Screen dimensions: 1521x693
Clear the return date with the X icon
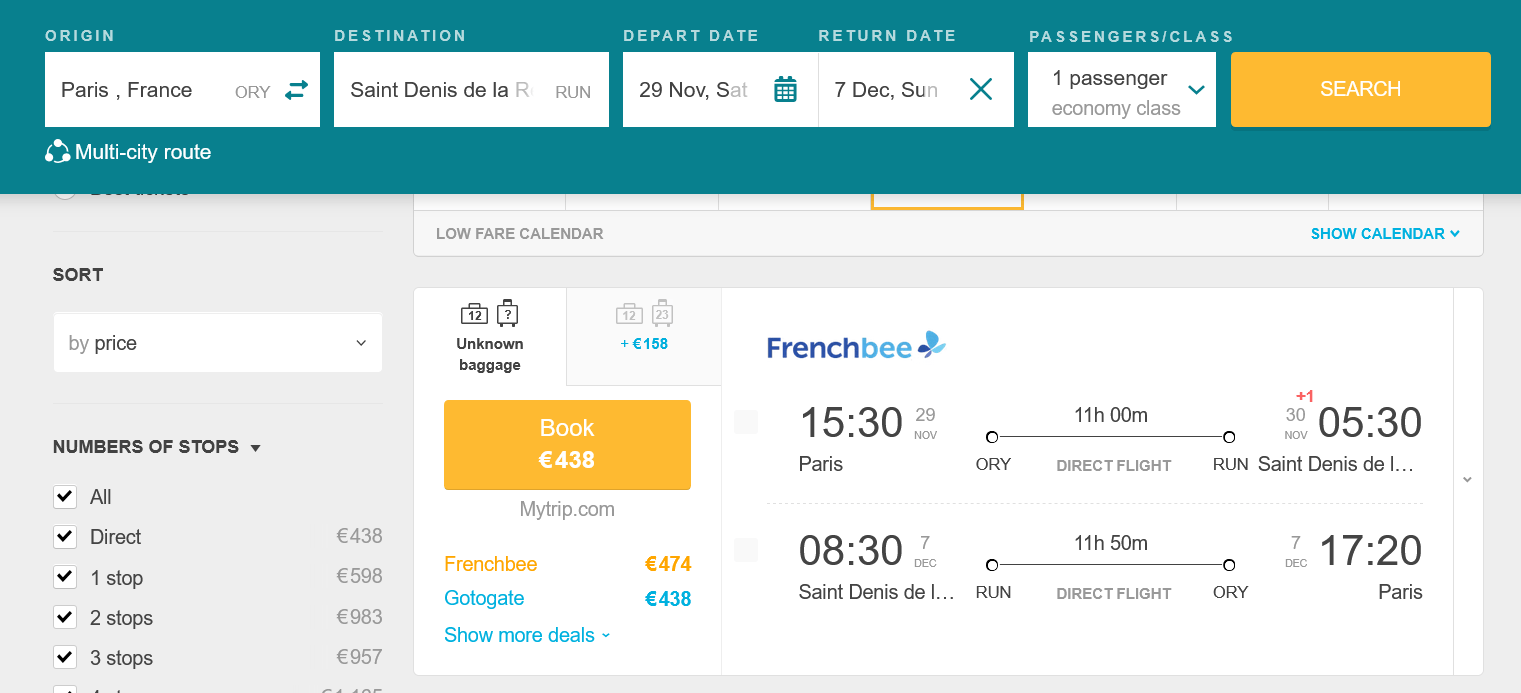click(981, 90)
